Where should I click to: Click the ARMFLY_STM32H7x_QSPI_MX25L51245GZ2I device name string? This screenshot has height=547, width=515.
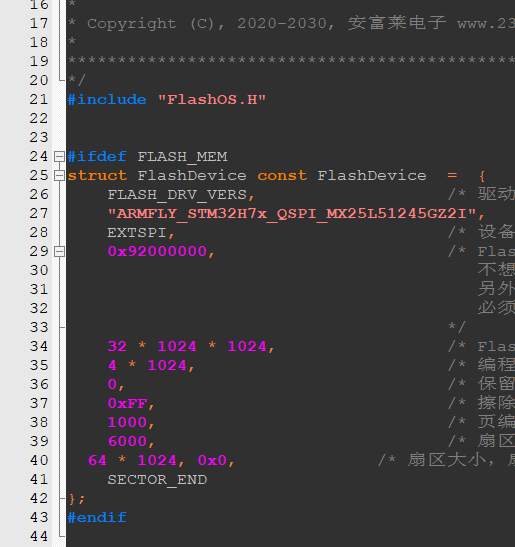pyautogui.click(x=292, y=214)
